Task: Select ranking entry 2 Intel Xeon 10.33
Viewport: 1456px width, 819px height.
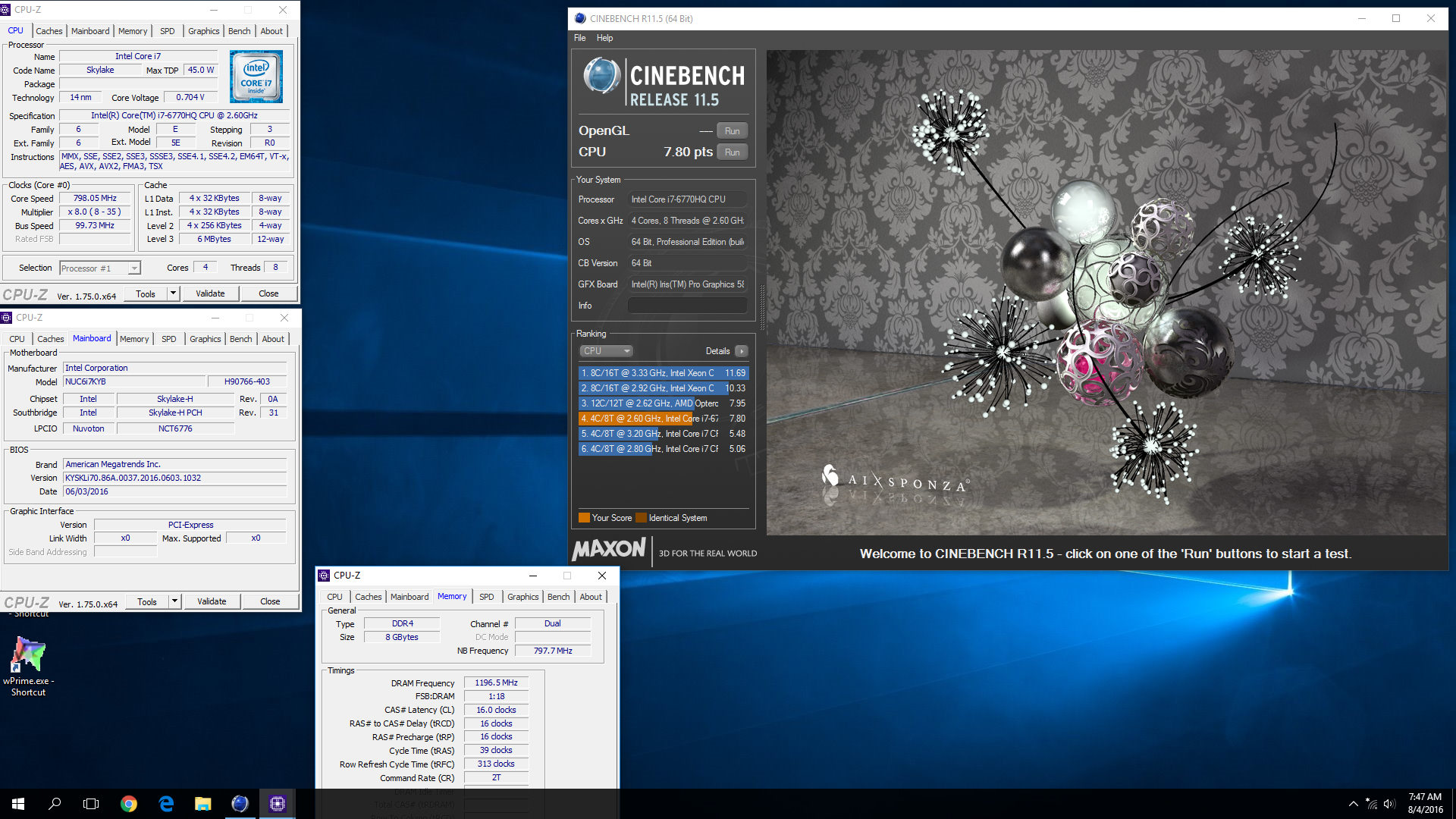Action: (664, 388)
